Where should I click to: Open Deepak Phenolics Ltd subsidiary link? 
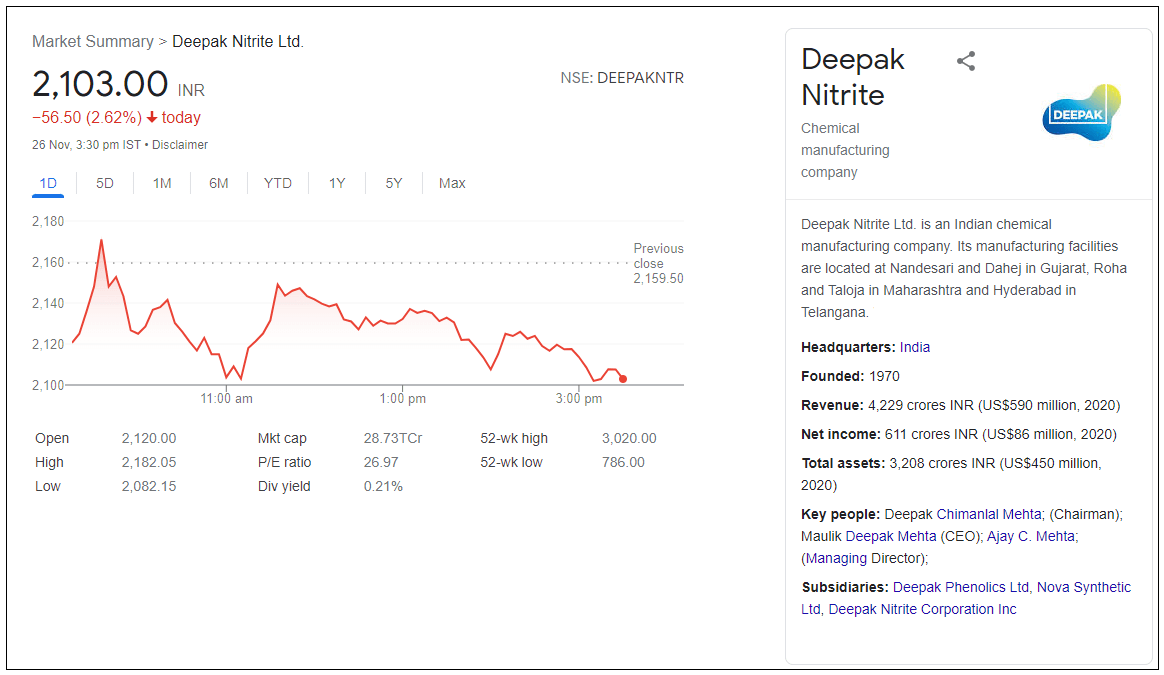coord(960,587)
